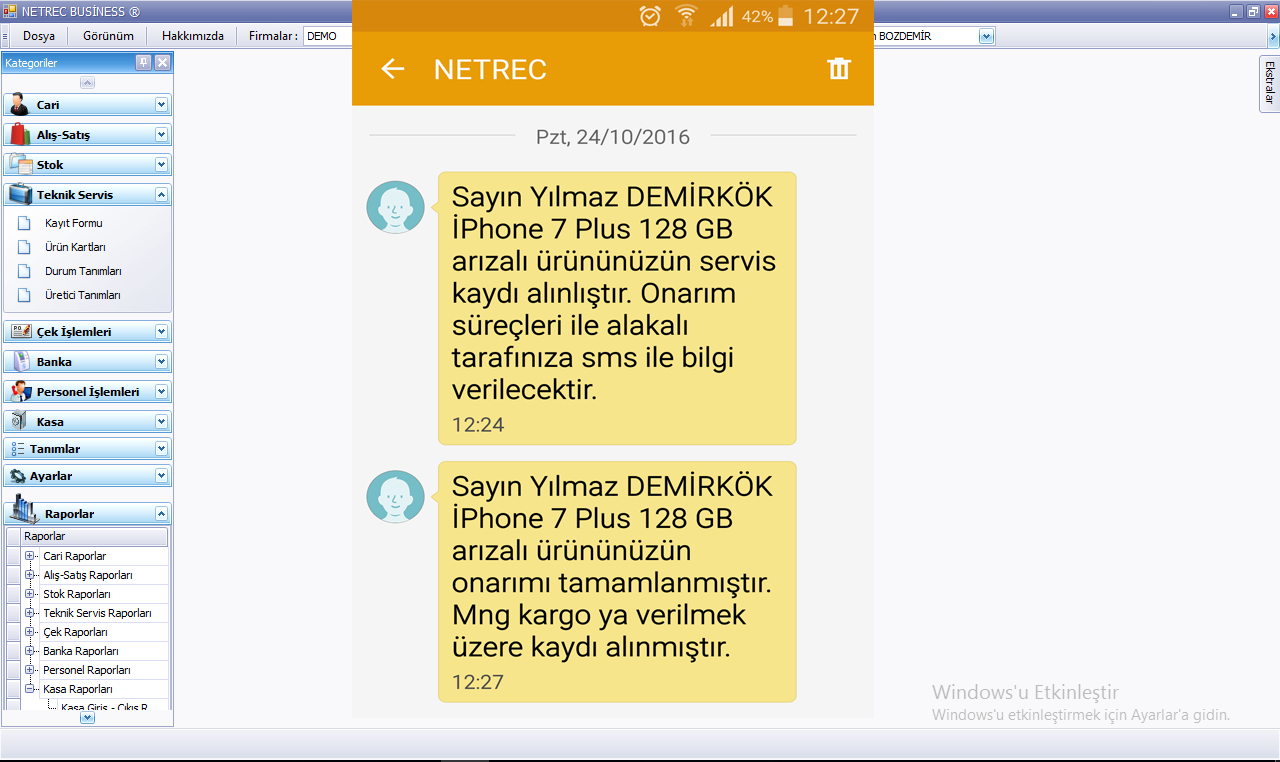Tap the message mentioning "servis kaydı alınlıştır"
Screen dimensions: 1280x762
coord(617,308)
